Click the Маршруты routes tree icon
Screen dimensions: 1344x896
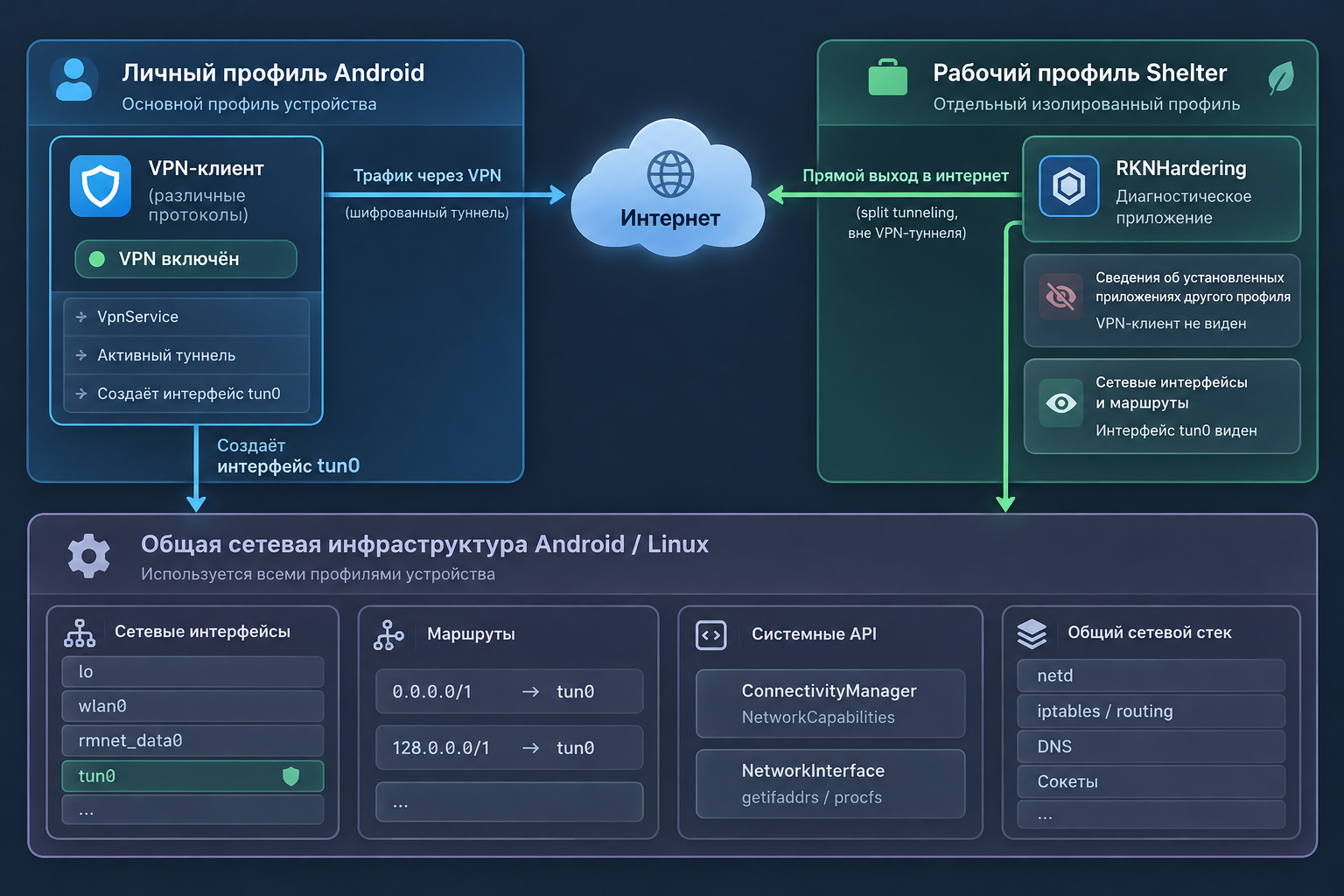(388, 634)
